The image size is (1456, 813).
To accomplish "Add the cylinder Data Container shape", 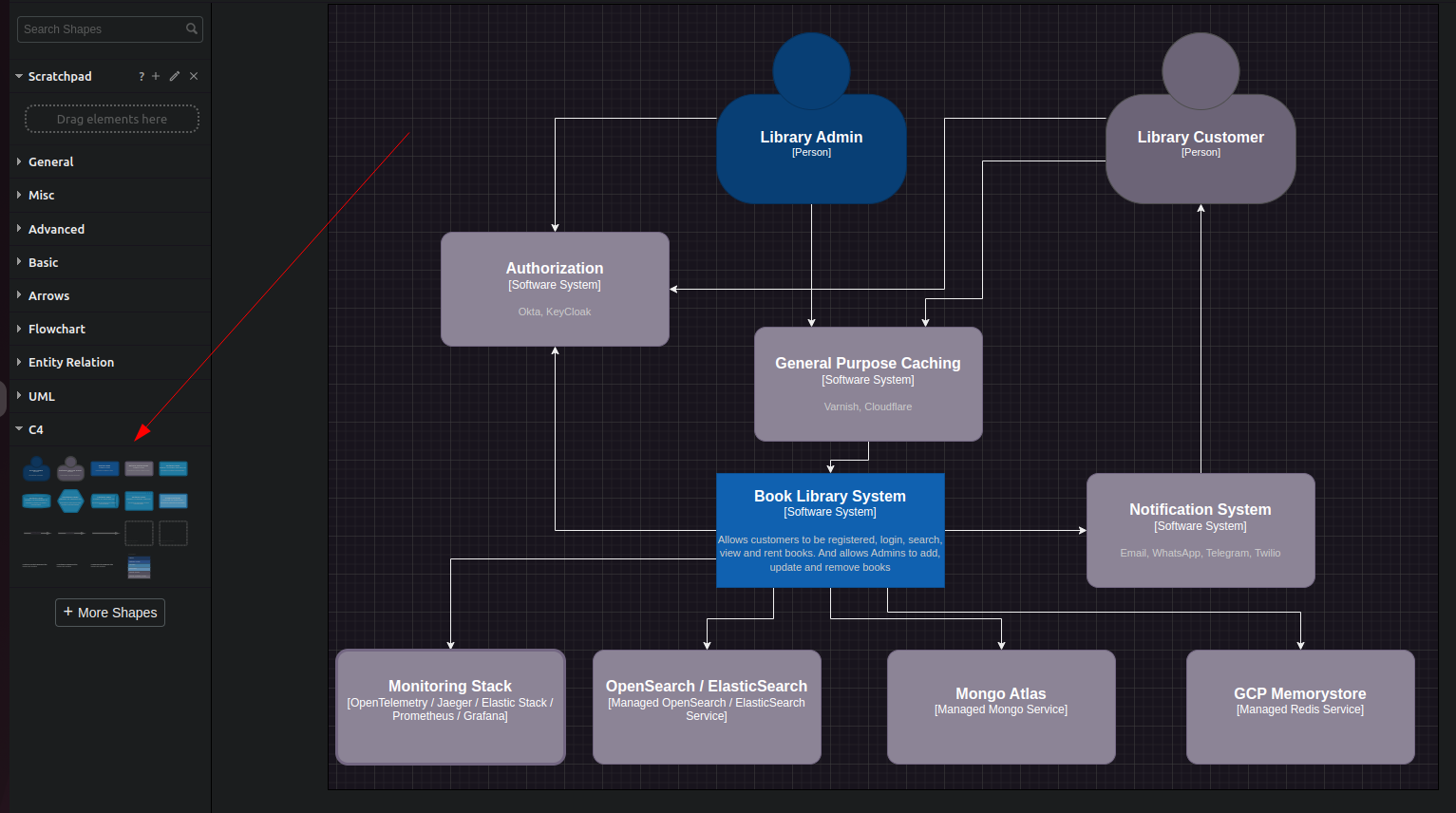I will (x=36, y=501).
